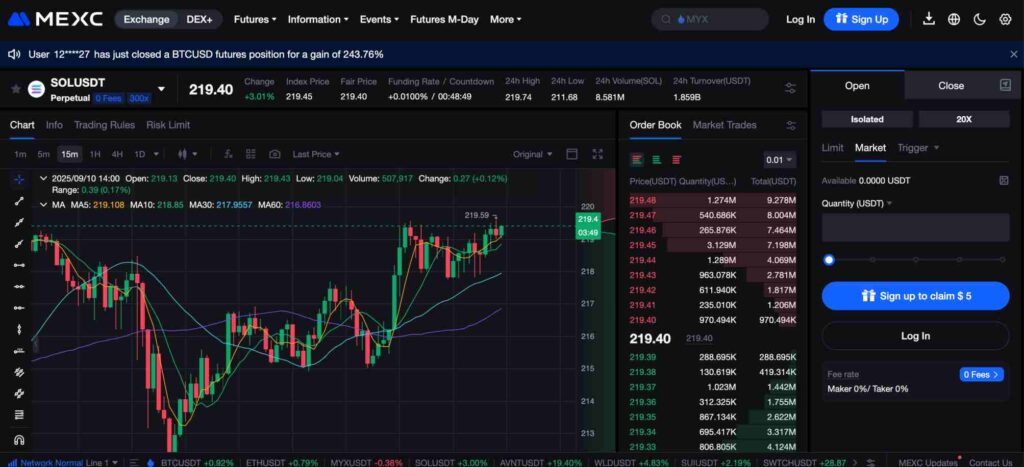Open the futures tutorial icon beside Close
The image size is (1024, 467).
[1005, 85]
